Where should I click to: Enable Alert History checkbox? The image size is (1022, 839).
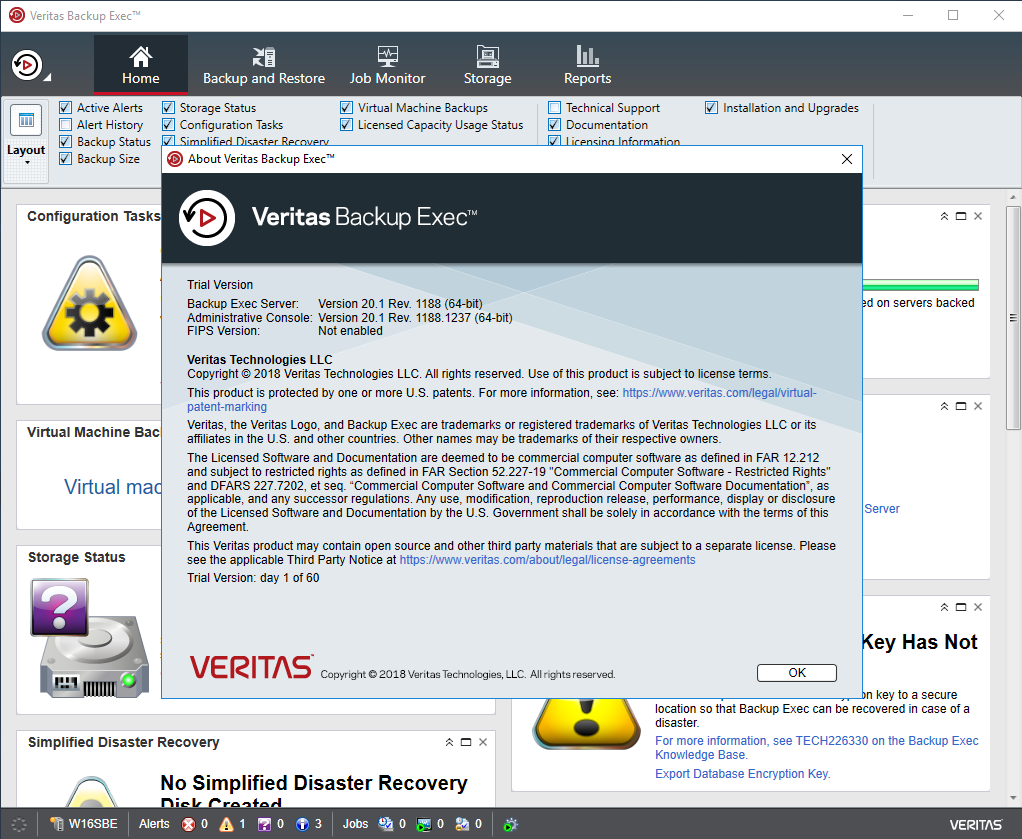[x=65, y=125]
